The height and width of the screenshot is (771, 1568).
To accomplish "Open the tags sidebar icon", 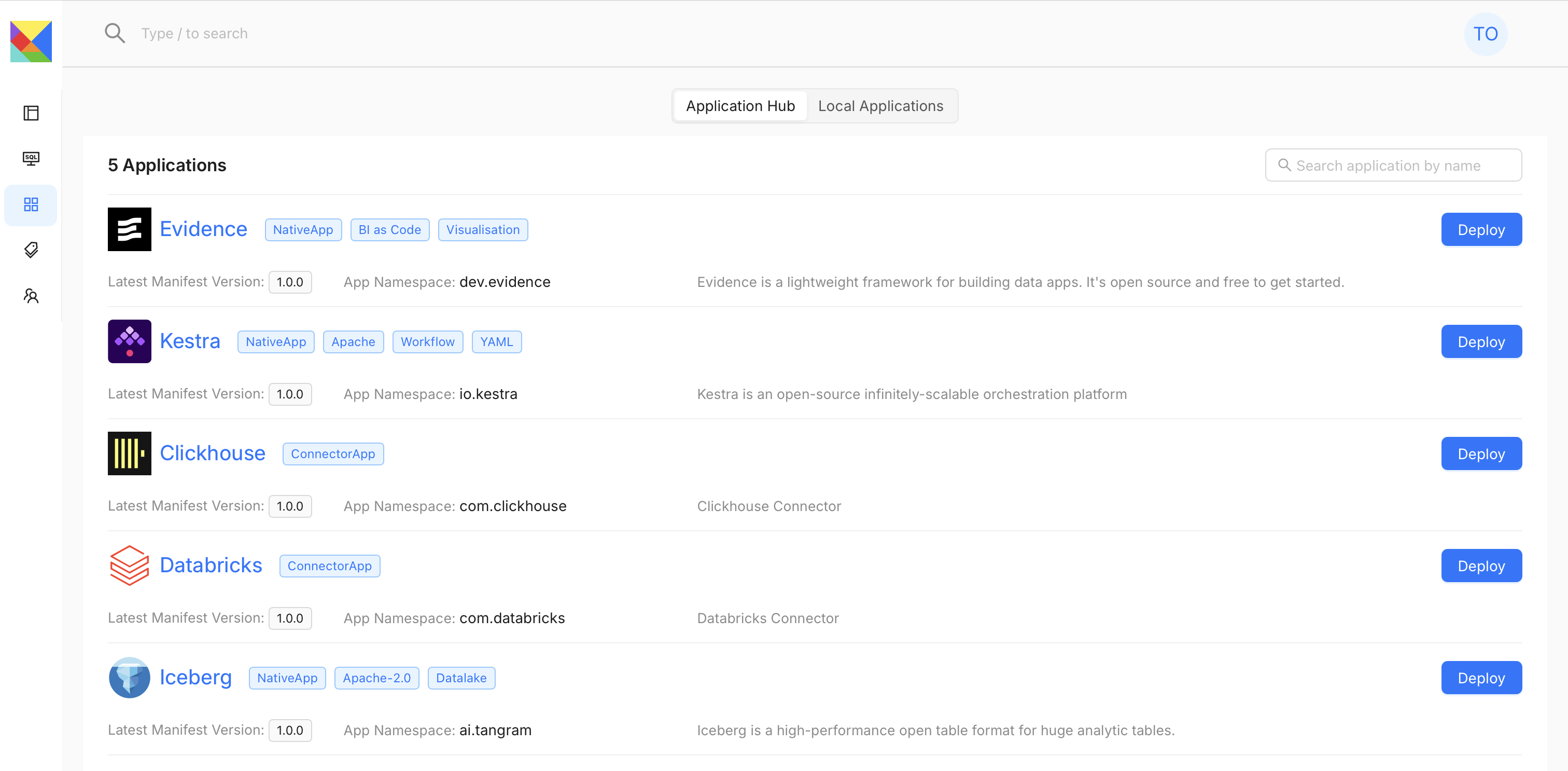I will [x=31, y=250].
